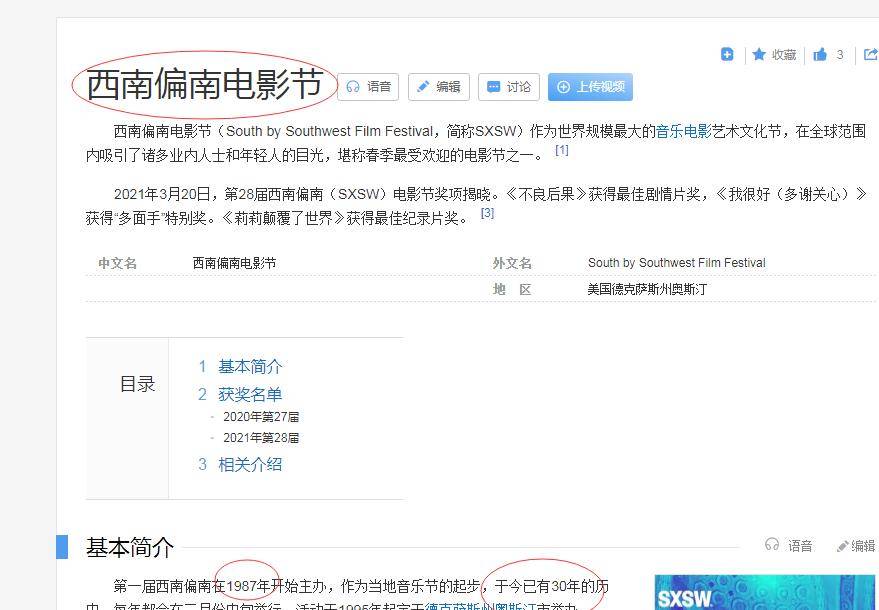Click the 外文名 value South by Southwest Film Festival
This screenshot has width=879, height=610.
(676, 263)
